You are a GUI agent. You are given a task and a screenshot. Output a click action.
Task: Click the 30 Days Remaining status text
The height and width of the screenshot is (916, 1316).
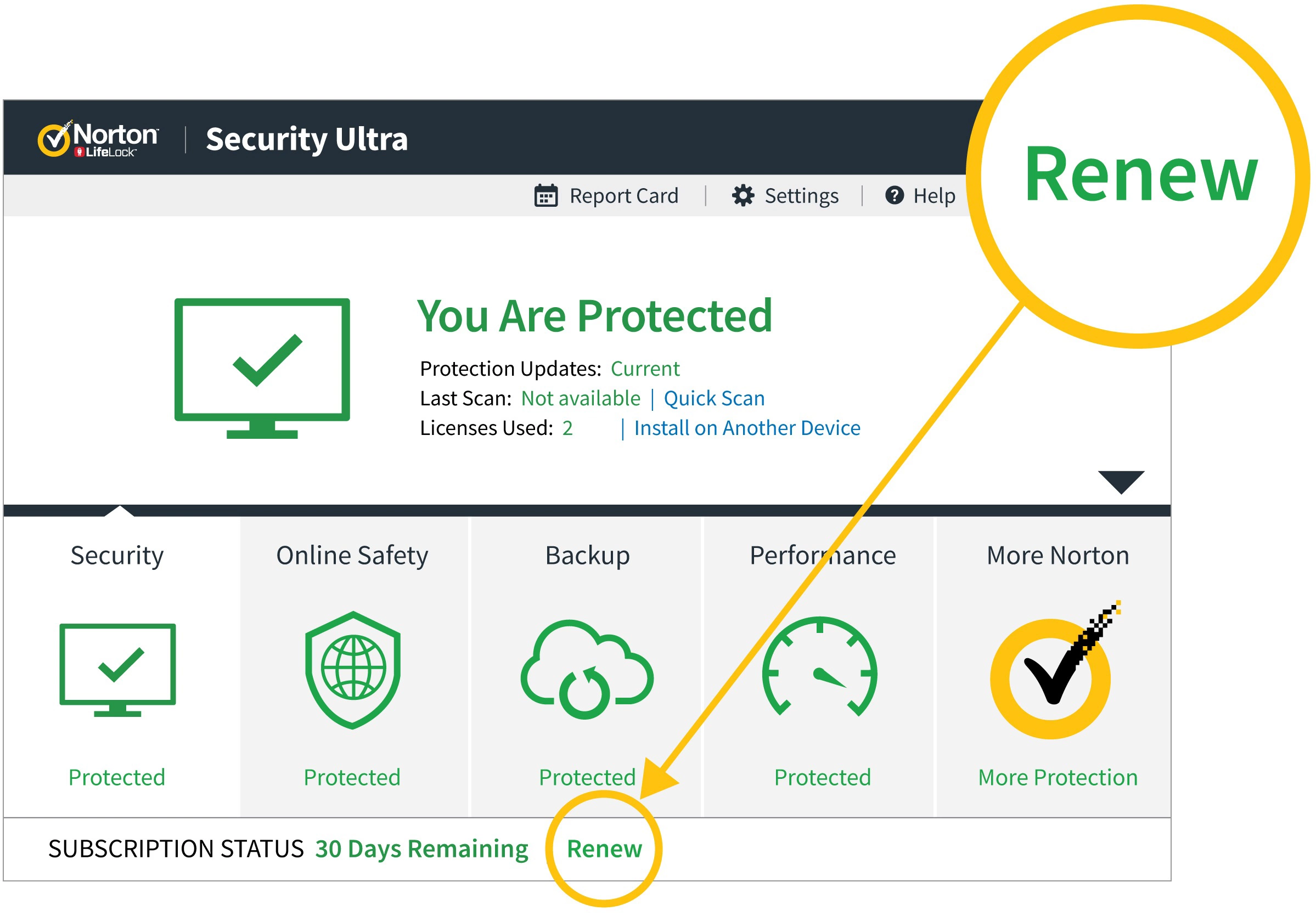[x=421, y=849]
